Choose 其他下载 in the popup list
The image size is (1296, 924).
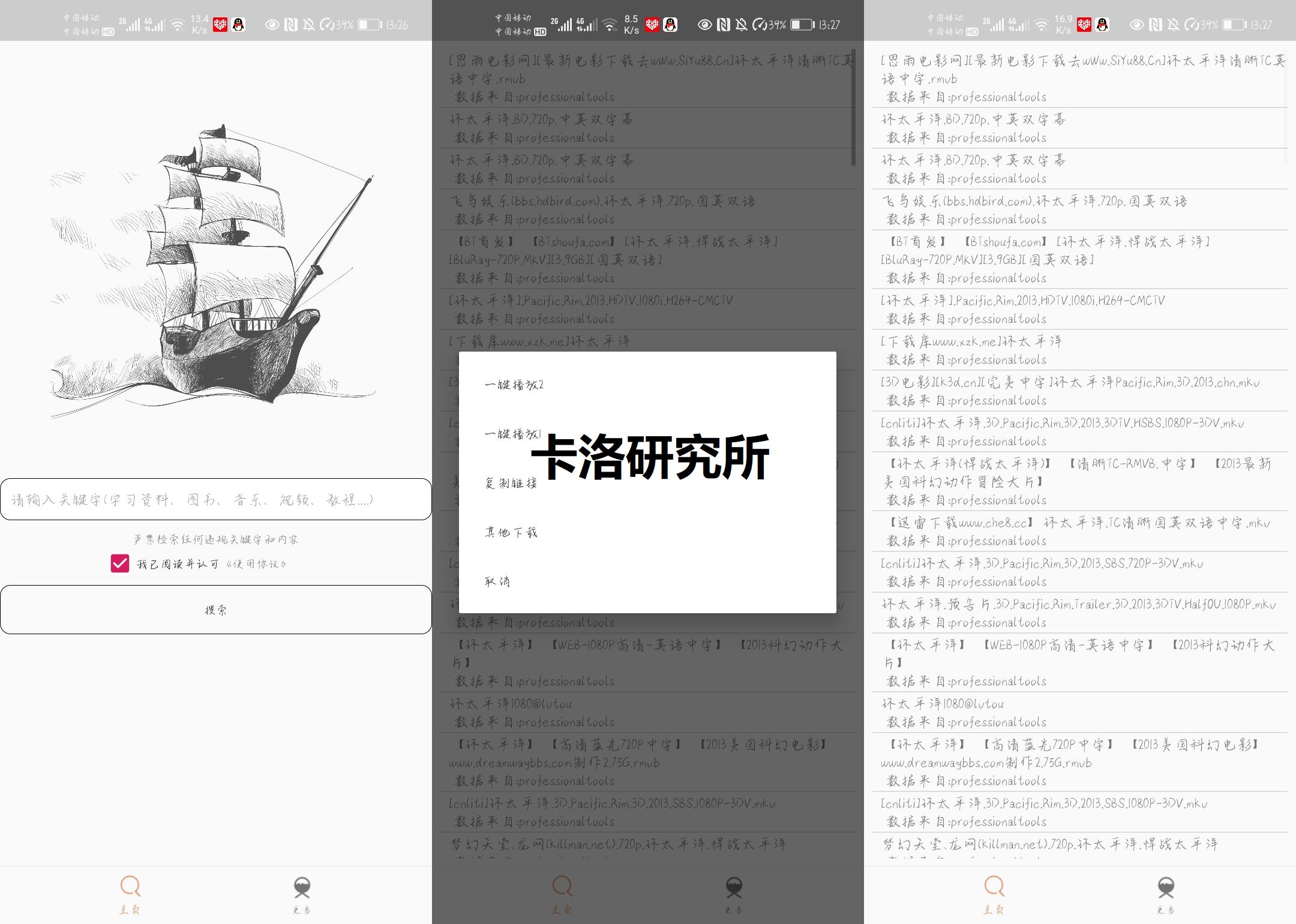[x=511, y=532]
